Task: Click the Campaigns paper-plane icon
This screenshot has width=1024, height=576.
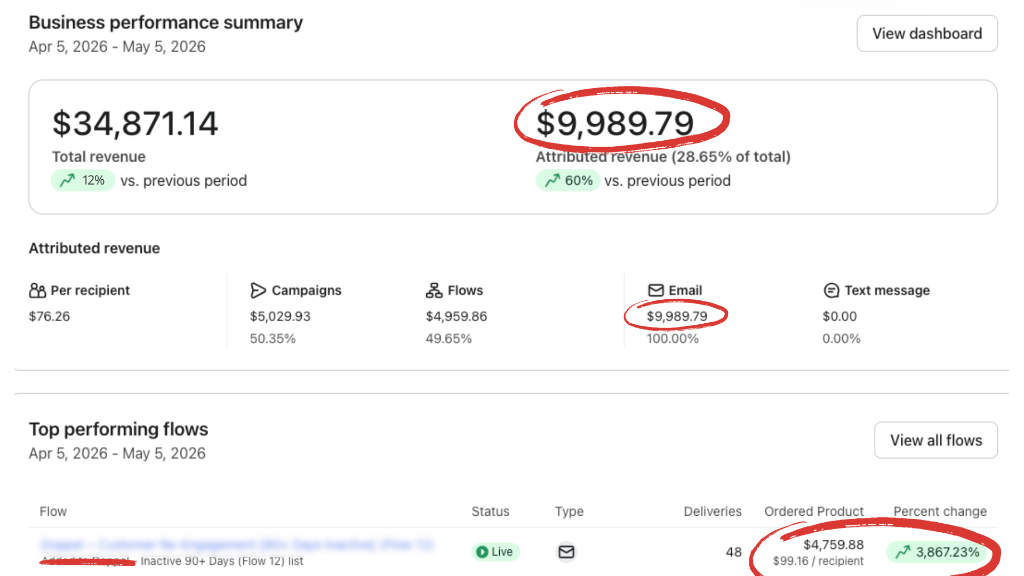Action: click(x=258, y=290)
